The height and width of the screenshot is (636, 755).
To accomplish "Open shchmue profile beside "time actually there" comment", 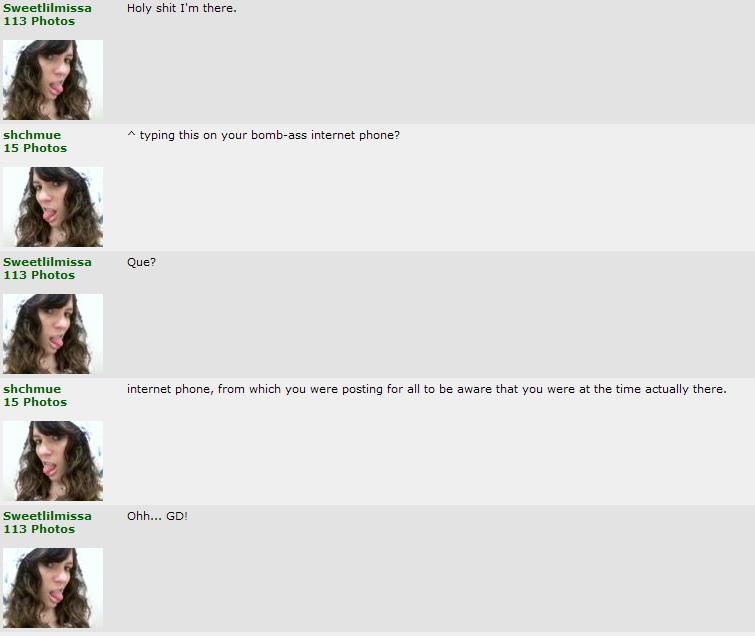I will pos(32,389).
